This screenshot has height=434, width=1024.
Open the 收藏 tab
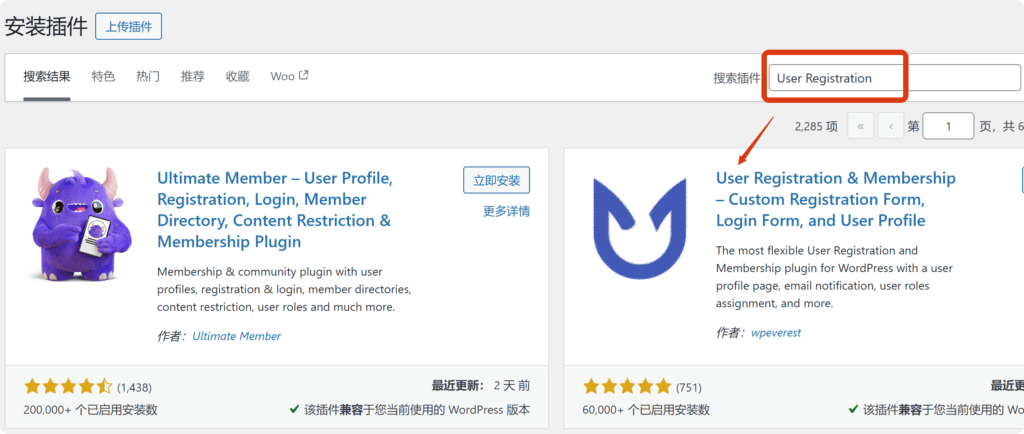click(238, 76)
